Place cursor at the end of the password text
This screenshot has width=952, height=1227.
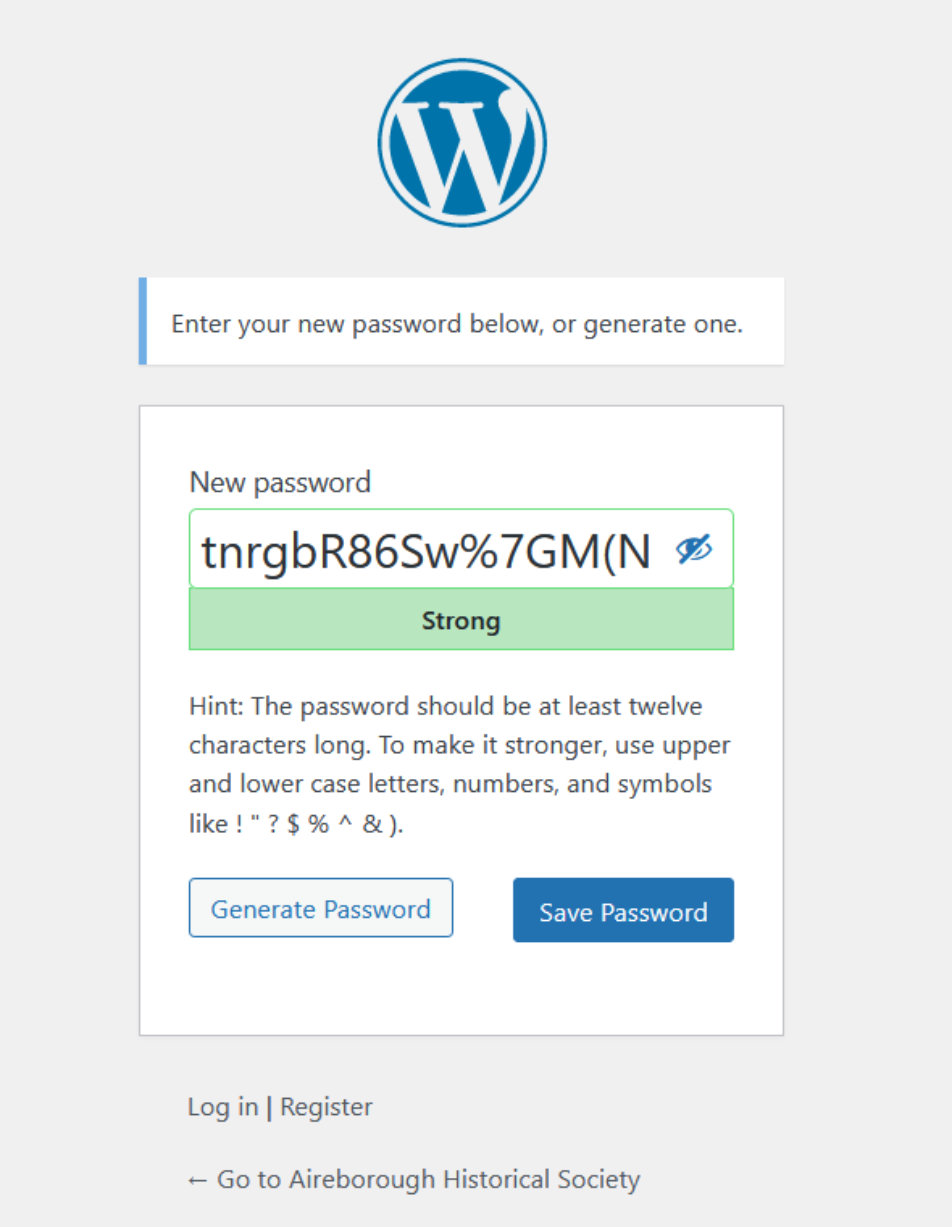653,550
